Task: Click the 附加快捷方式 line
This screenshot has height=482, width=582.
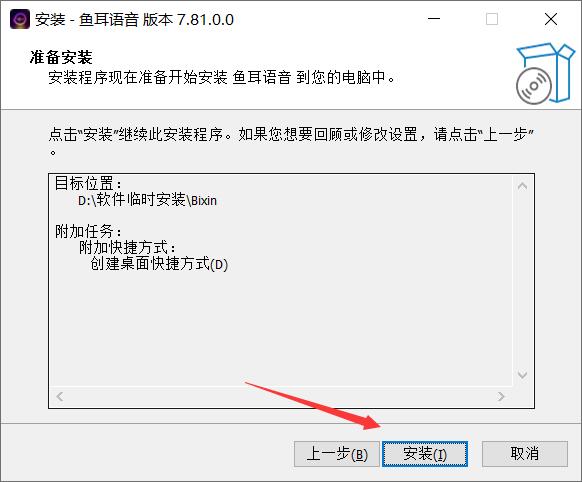Action: pyautogui.click(x=127, y=248)
